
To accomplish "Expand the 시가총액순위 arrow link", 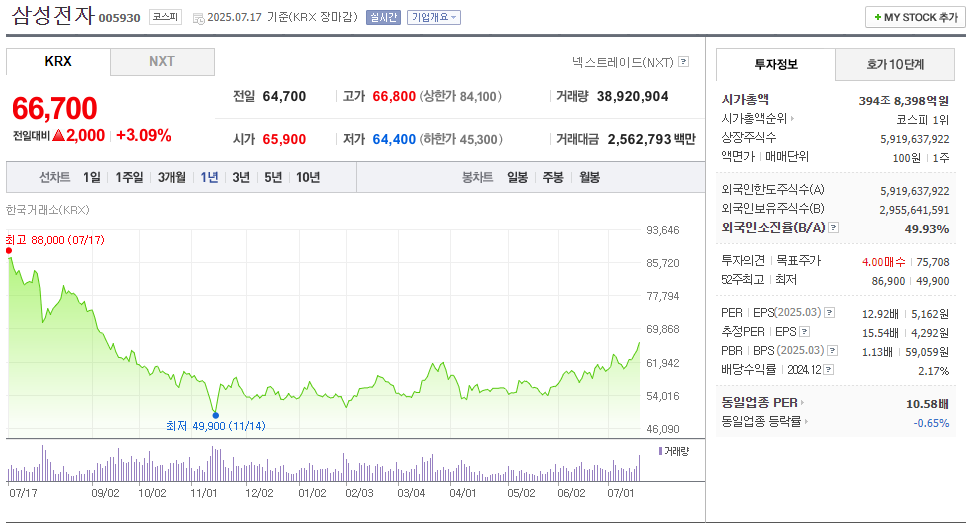I will point(792,118).
